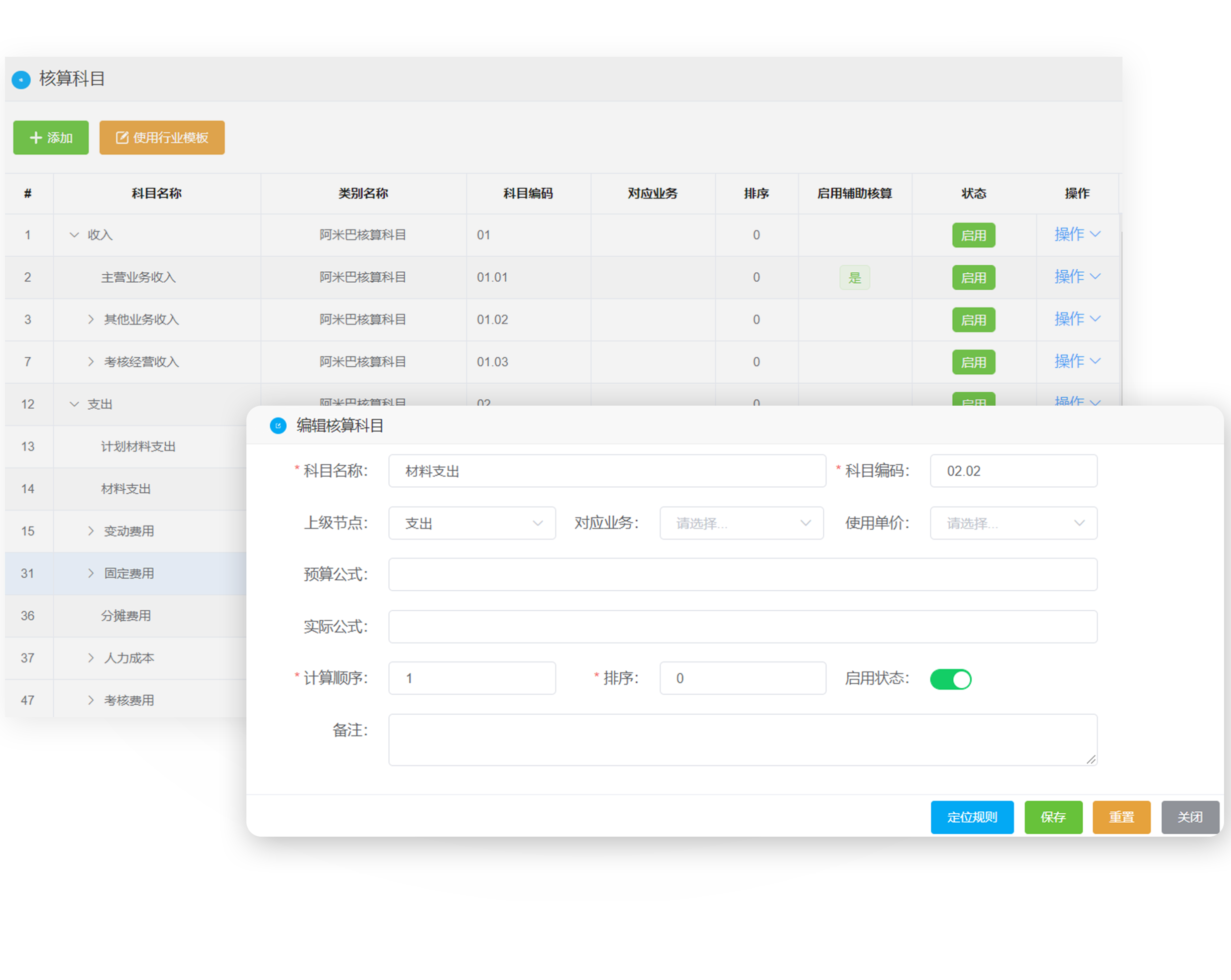Open the 使用单价 dropdown
This screenshot has height=980, width=1231.
tap(1013, 524)
